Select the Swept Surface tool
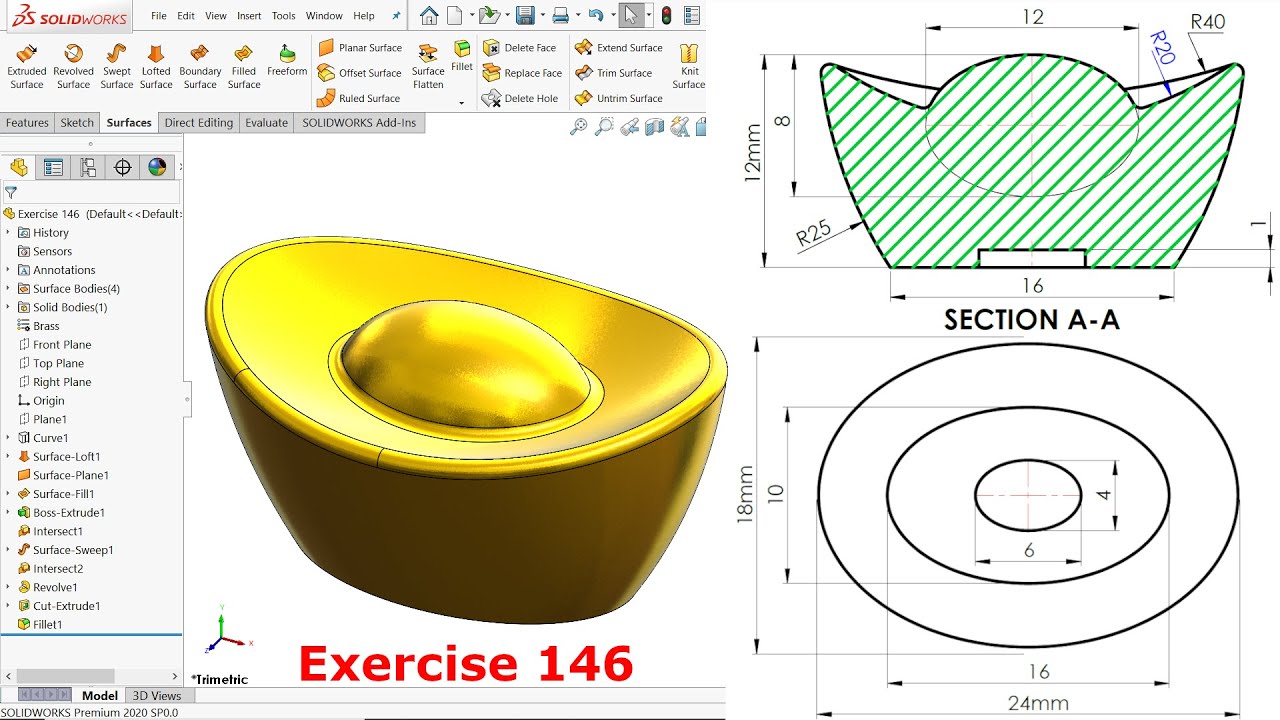The width and height of the screenshot is (1280, 720). point(117,66)
